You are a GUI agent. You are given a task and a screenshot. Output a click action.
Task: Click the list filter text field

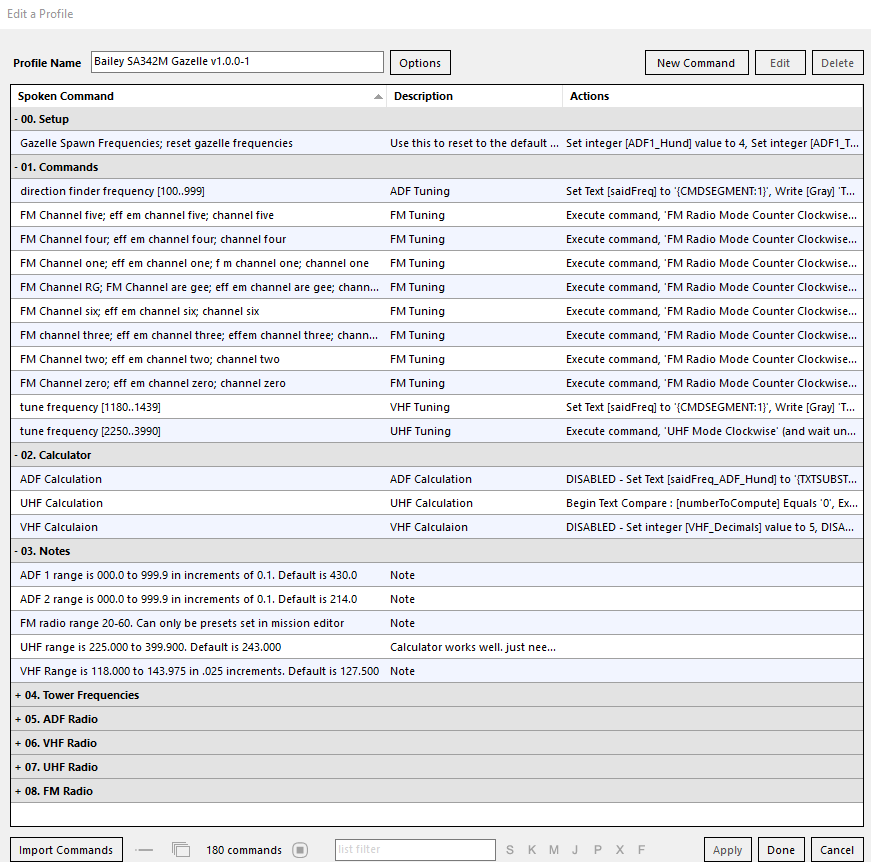tap(415, 850)
